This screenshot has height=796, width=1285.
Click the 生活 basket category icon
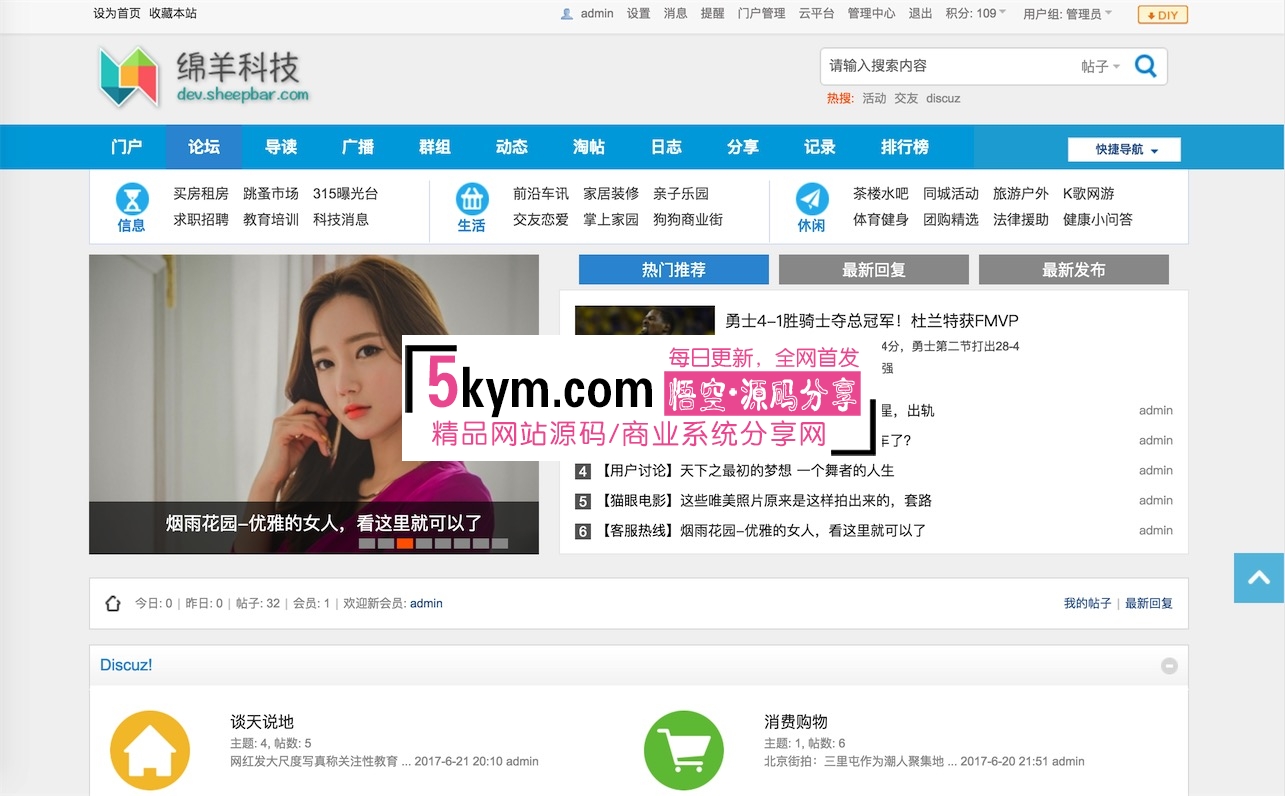(x=472, y=198)
